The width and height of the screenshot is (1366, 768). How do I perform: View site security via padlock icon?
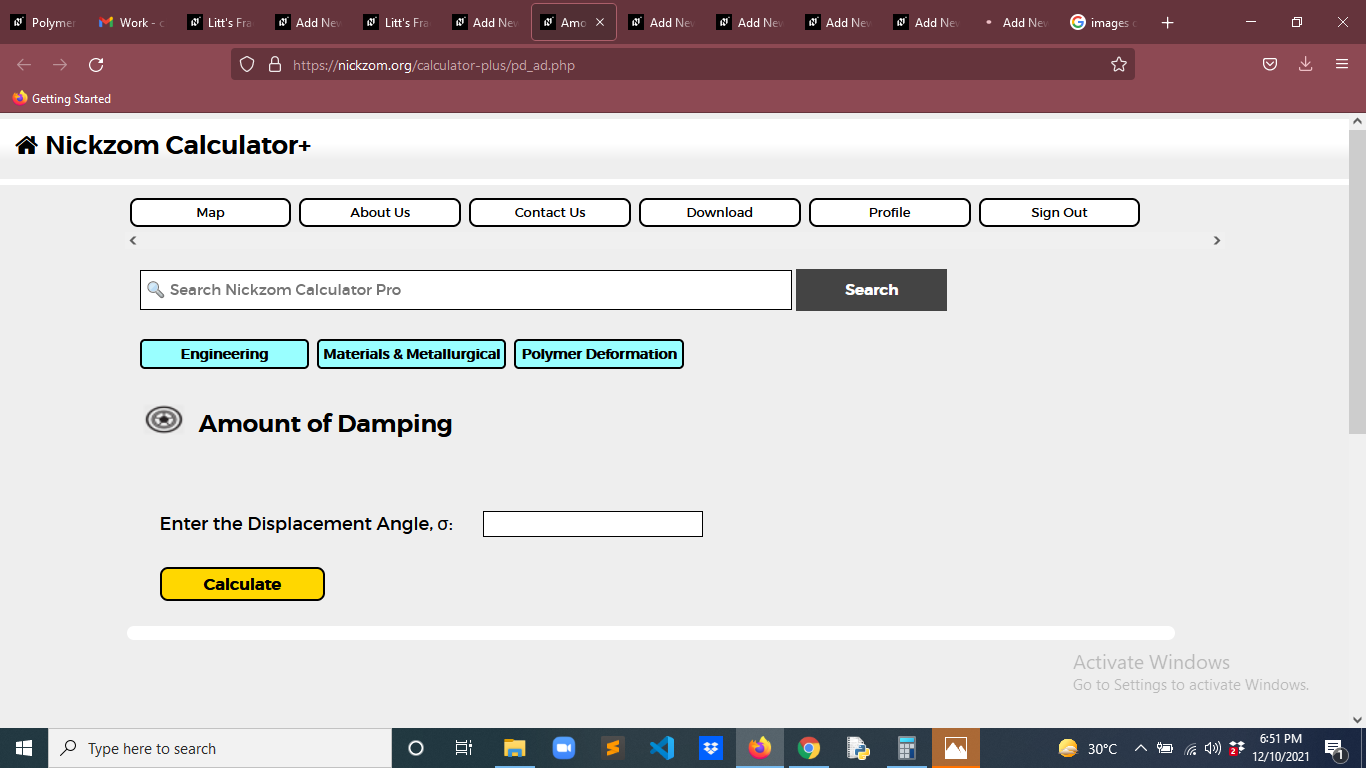click(275, 65)
